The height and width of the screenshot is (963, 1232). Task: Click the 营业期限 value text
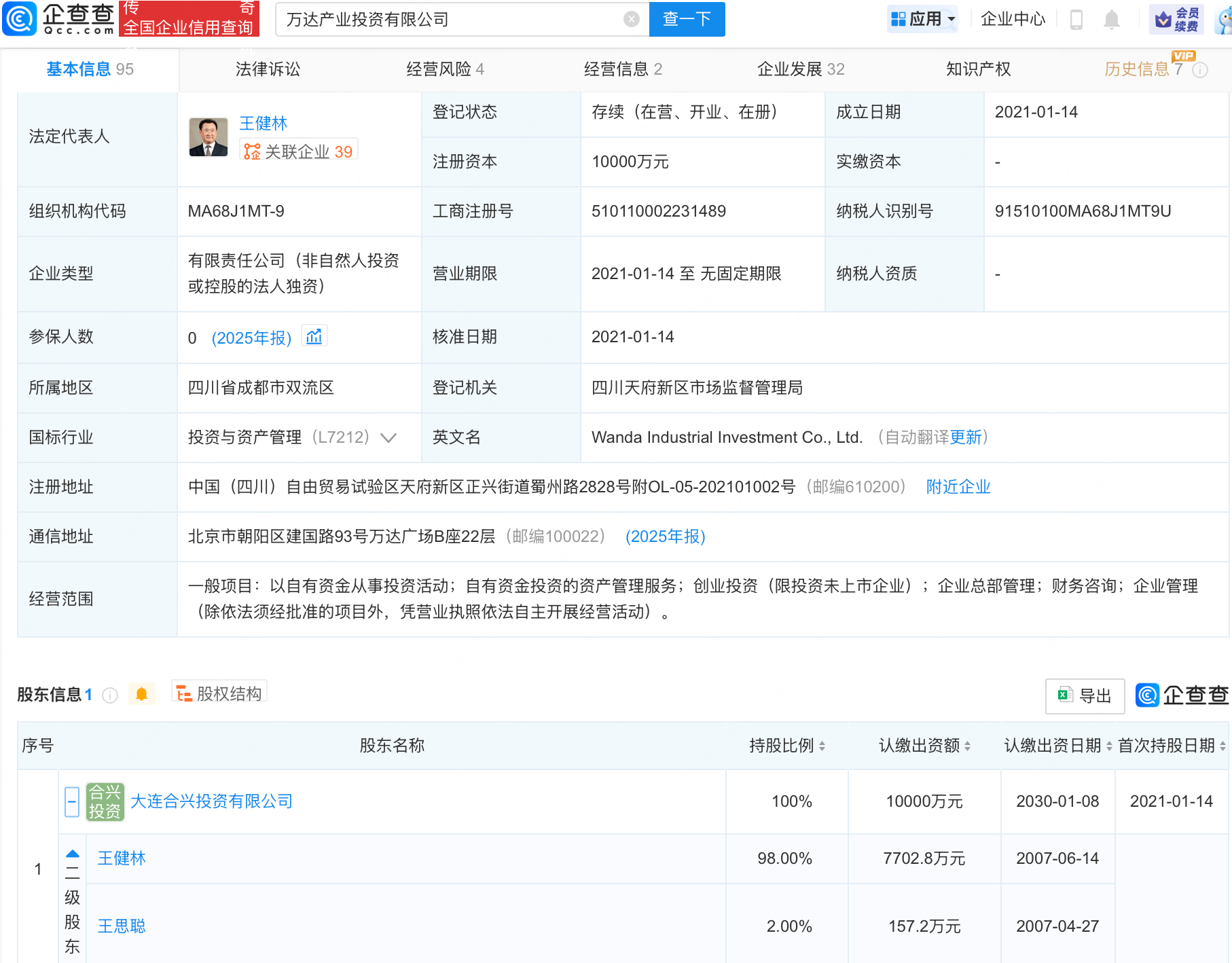(x=686, y=274)
